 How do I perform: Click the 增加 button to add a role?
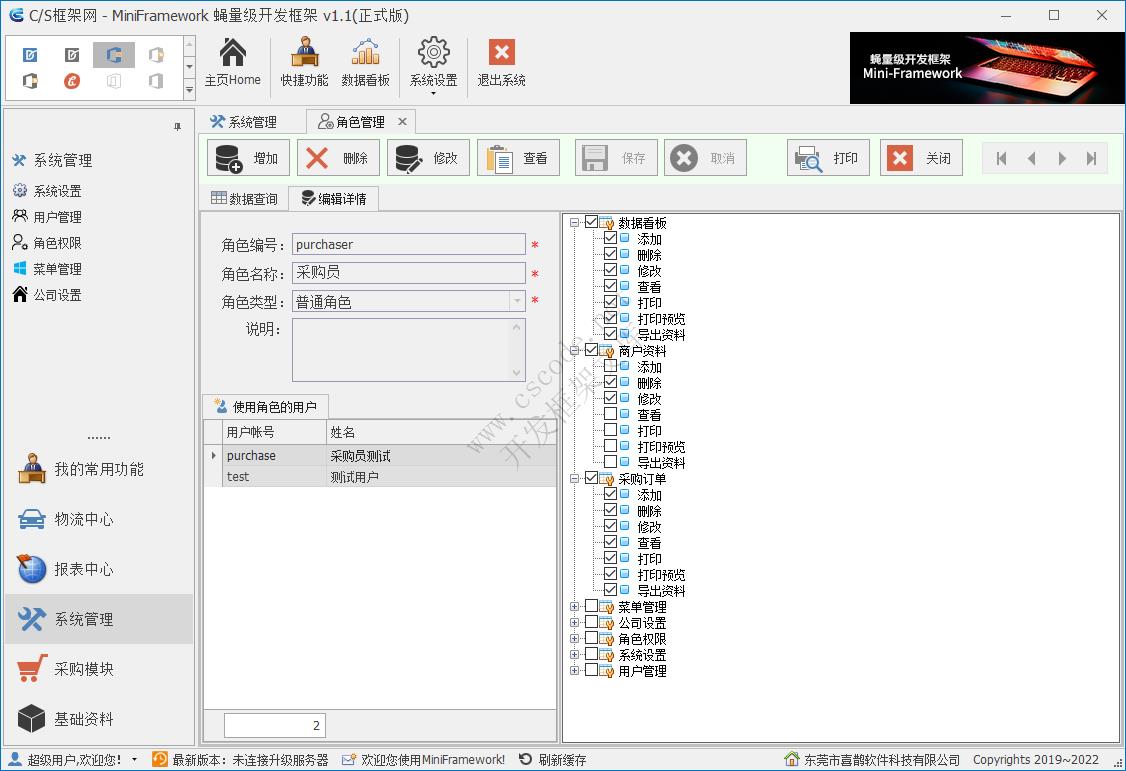[x=248, y=157]
